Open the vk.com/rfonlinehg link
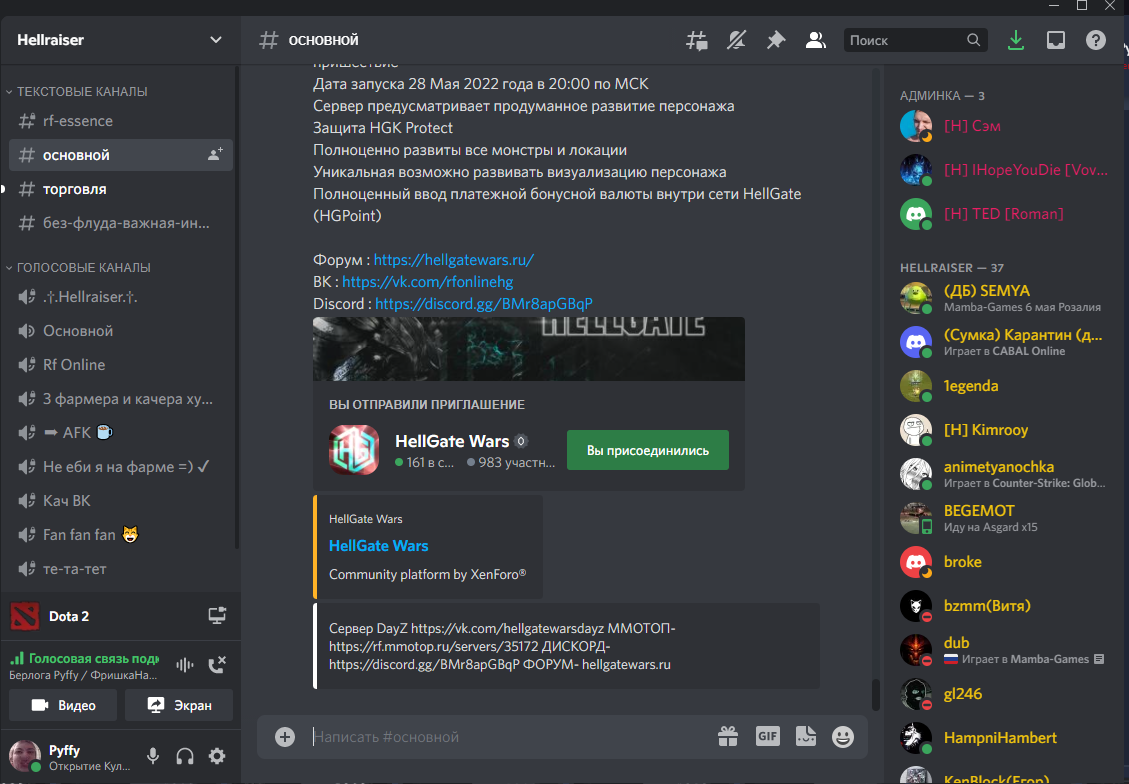The height and width of the screenshot is (784, 1129). (428, 281)
